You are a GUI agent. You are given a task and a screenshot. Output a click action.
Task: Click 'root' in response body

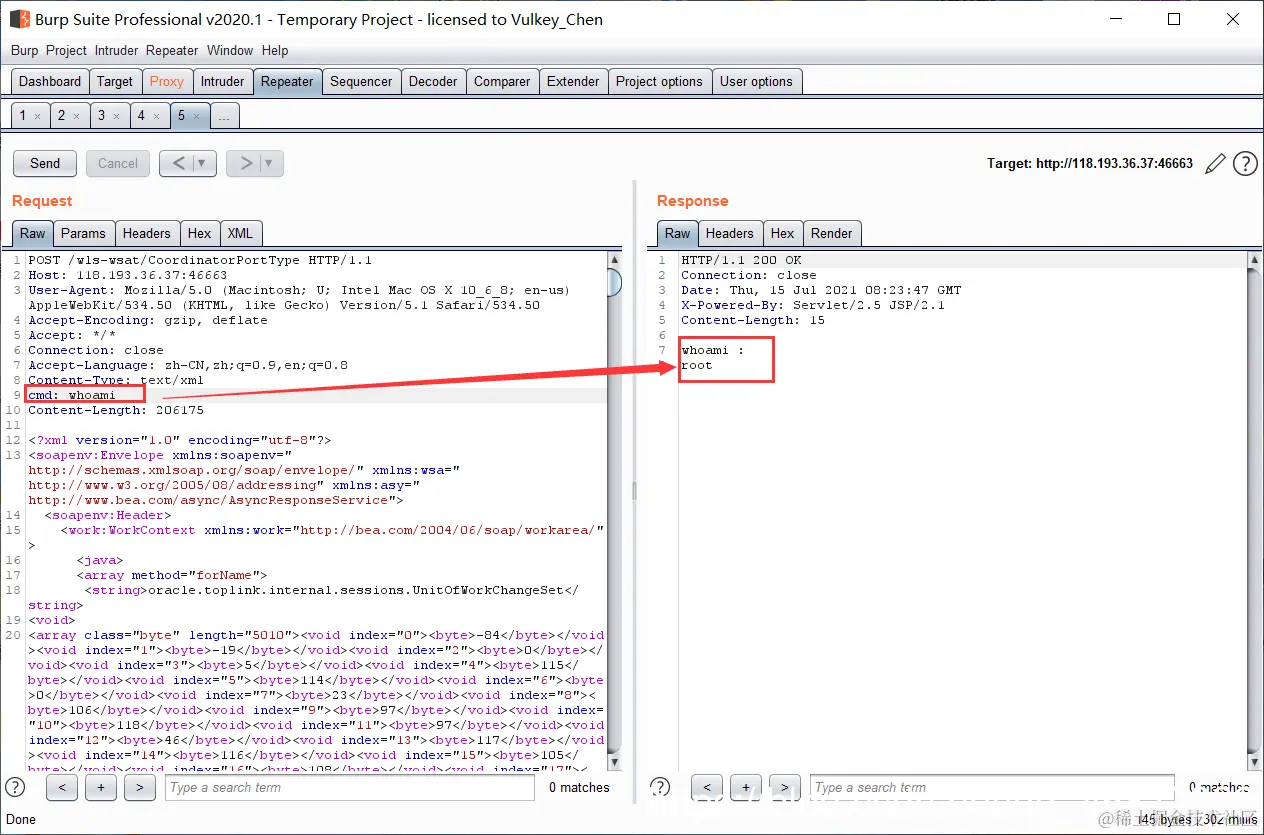tap(697, 365)
